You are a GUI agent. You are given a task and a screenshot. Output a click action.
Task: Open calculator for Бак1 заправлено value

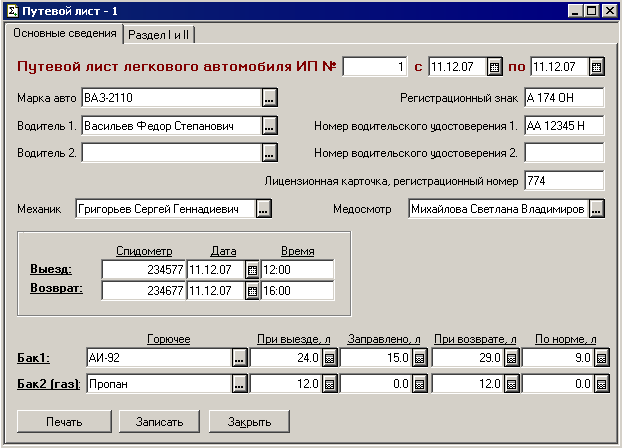pyautogui.click(x=420, y=357)
